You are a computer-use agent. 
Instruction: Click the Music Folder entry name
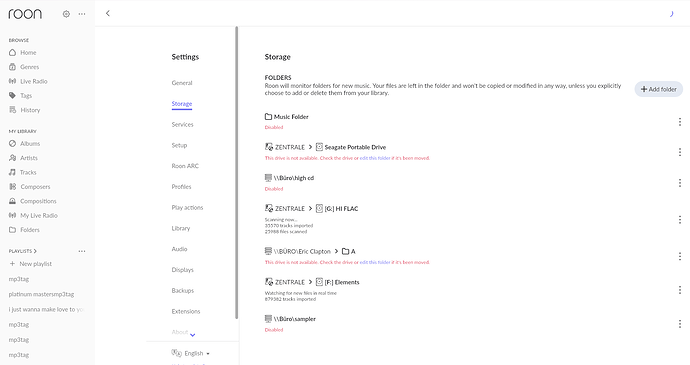point(291,117)
